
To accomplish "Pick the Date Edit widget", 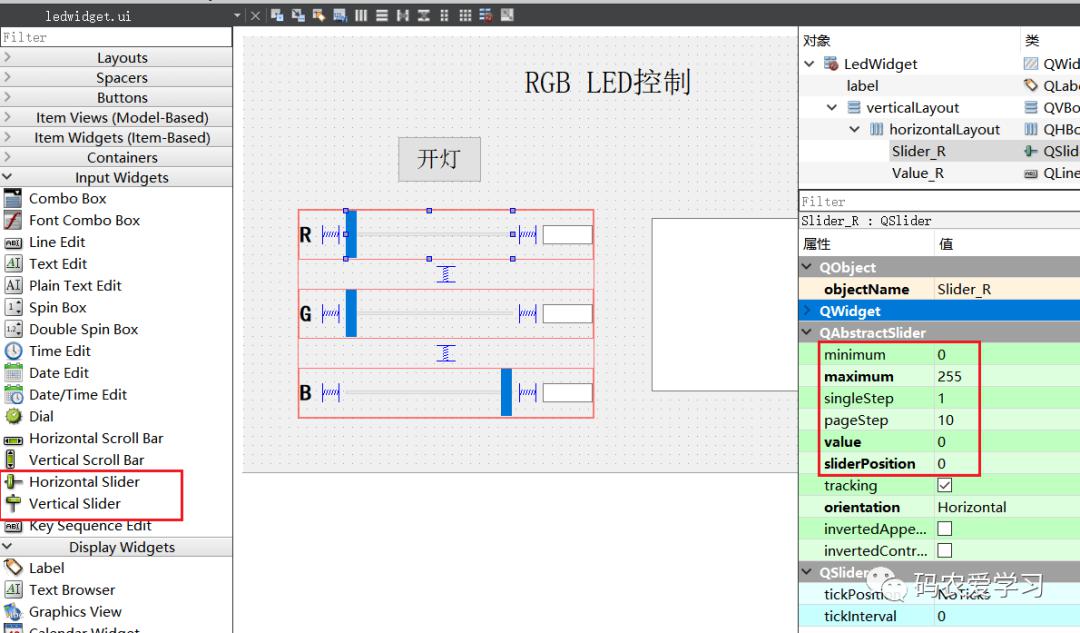I will coord(59,373).
